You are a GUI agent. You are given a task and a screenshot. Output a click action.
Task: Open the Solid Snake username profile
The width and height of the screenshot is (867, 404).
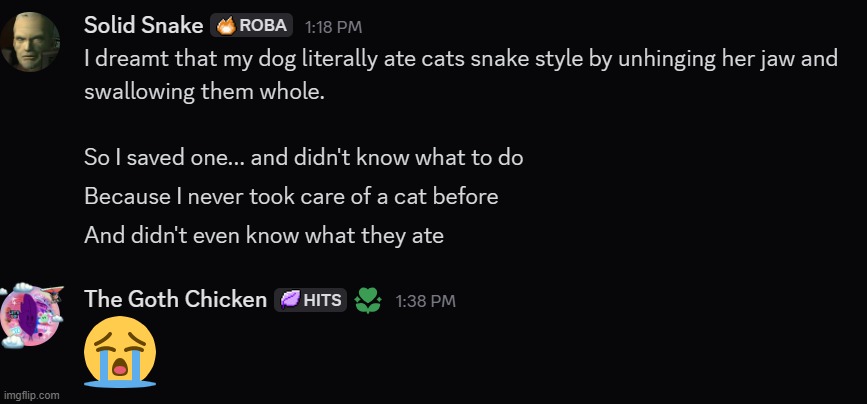pyautogui.click(x=144, y=25)
